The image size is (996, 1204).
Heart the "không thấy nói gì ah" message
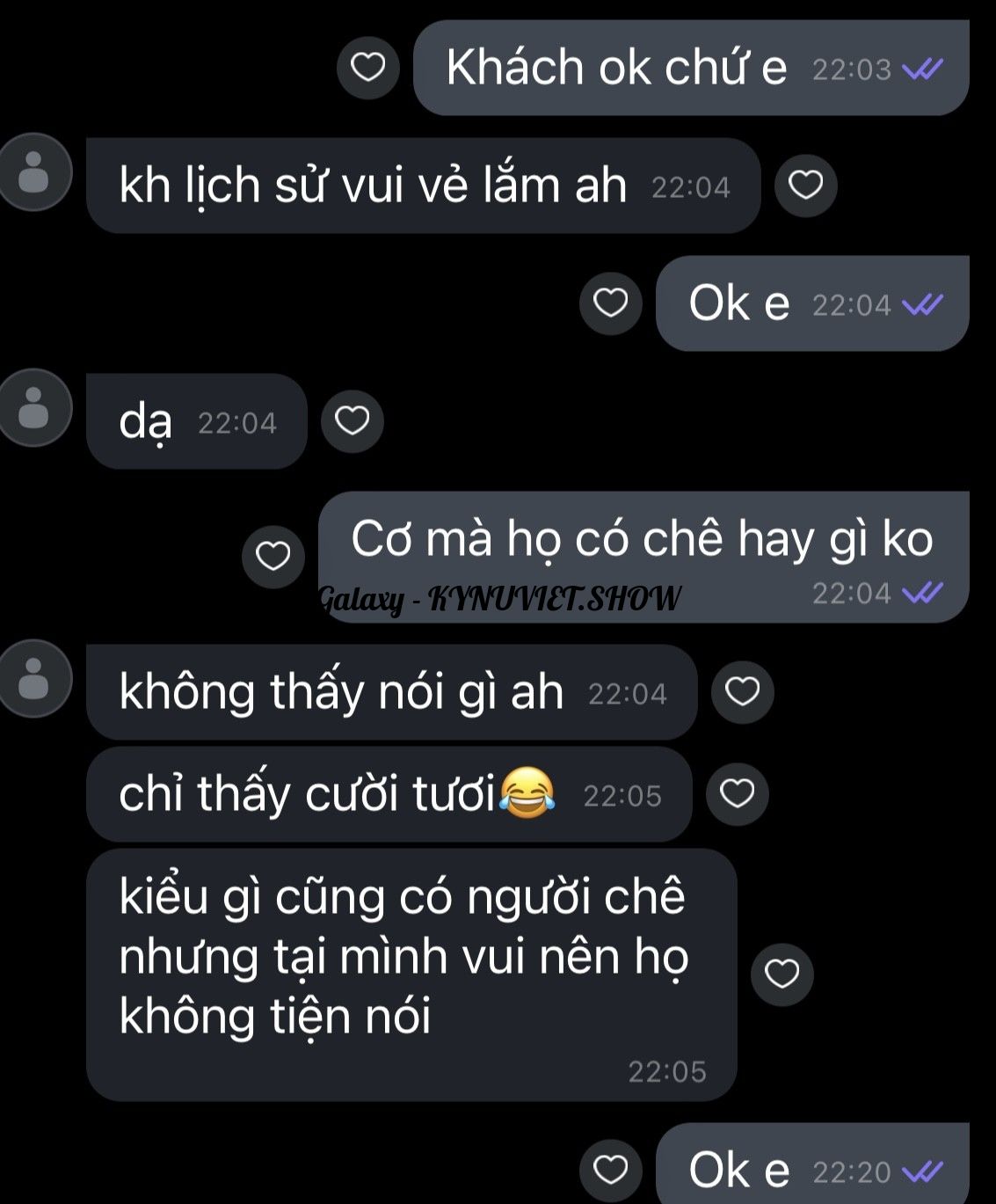pos(742,692)
